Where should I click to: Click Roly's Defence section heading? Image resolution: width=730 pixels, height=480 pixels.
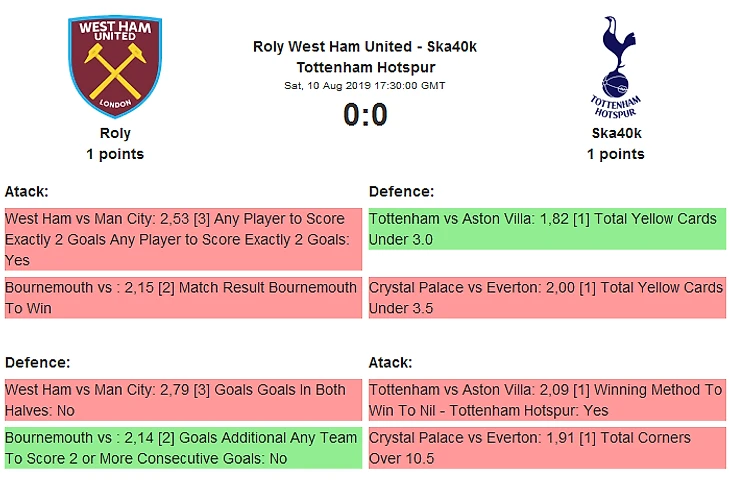[37, 362]
